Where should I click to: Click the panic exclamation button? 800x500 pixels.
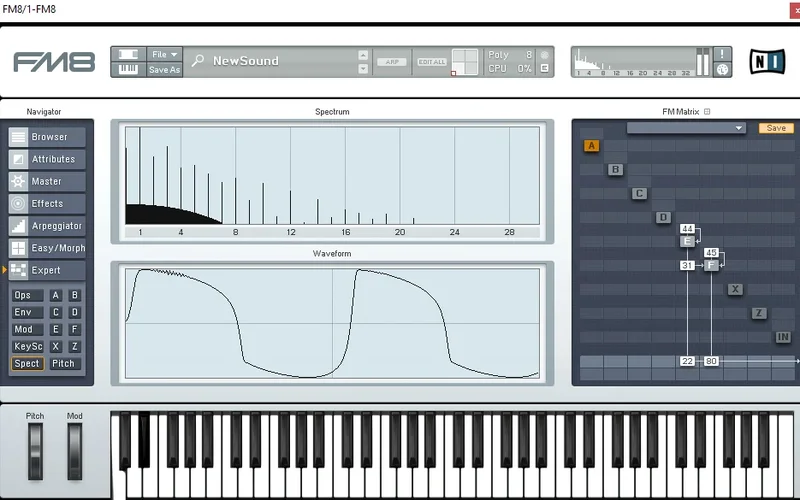(x=722, y=54)
